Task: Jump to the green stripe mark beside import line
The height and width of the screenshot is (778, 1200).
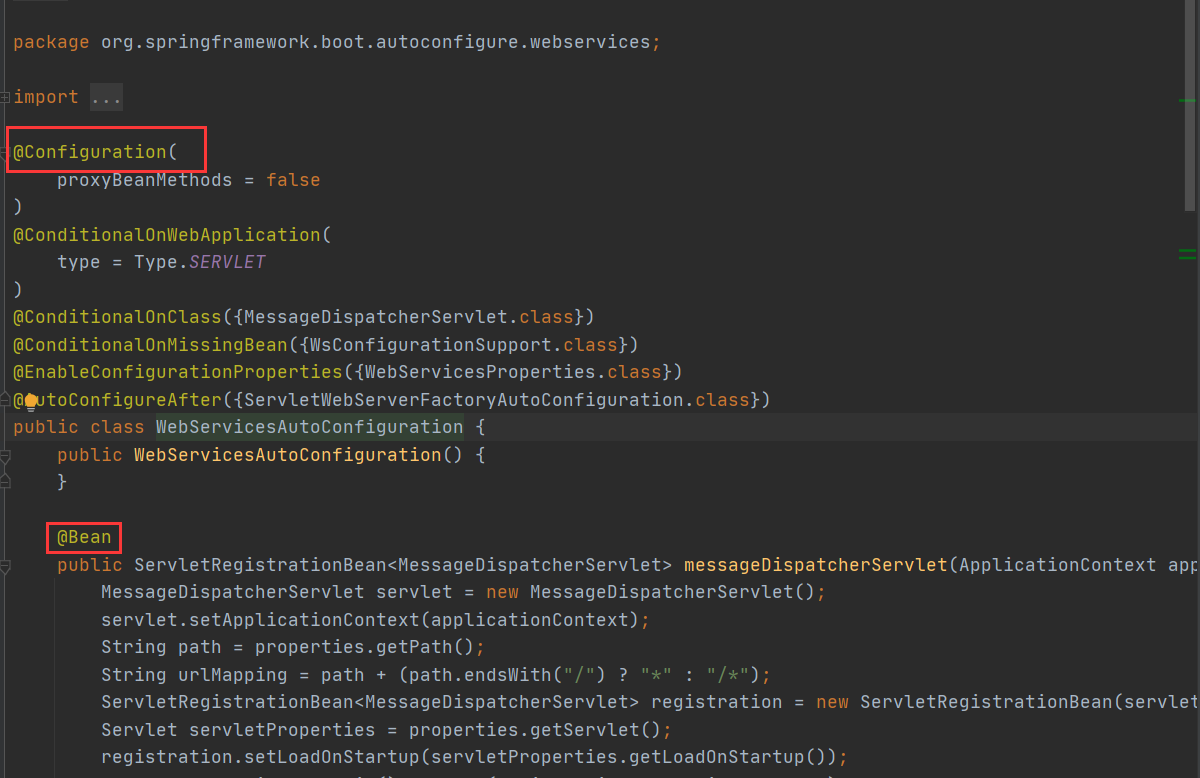Action: (1188, 101)
